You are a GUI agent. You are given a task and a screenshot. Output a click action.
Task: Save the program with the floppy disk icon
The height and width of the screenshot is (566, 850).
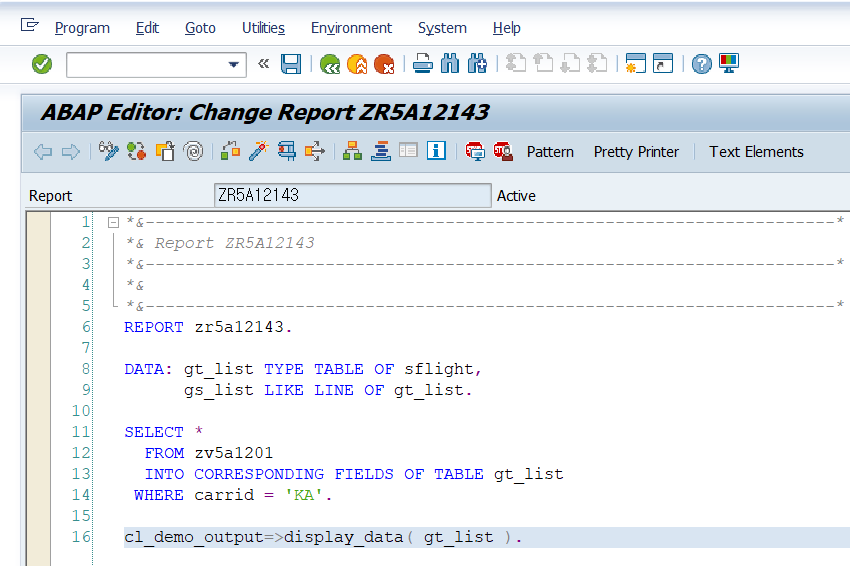291,64
